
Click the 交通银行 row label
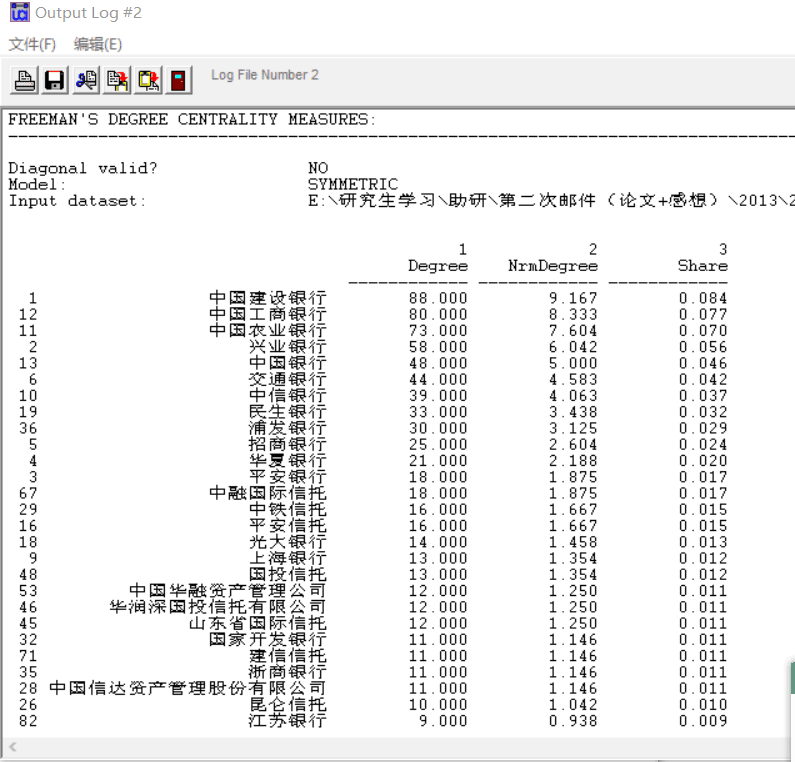pos(287,379)
